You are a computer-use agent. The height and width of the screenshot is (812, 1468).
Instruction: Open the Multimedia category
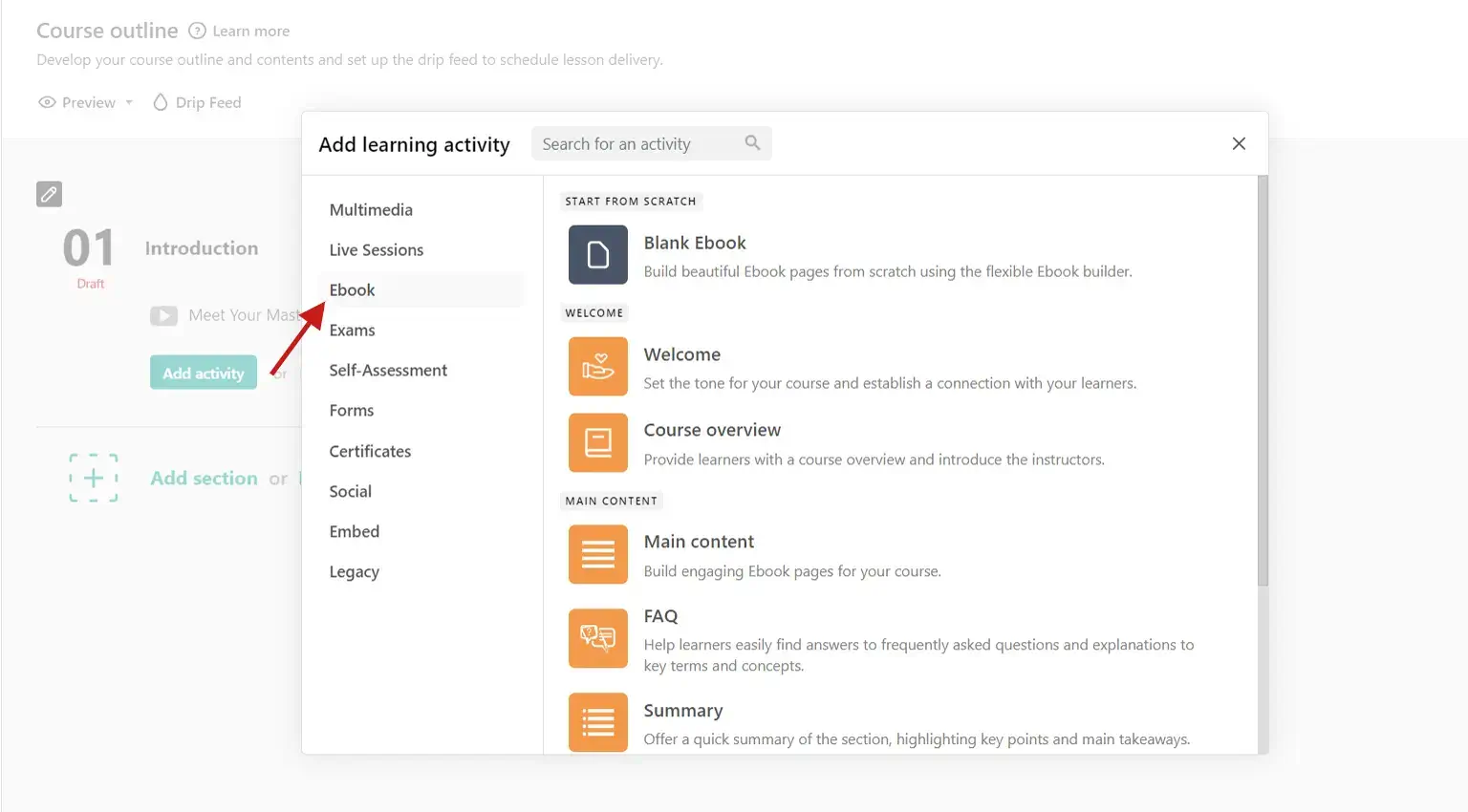(x=371, y=209)
